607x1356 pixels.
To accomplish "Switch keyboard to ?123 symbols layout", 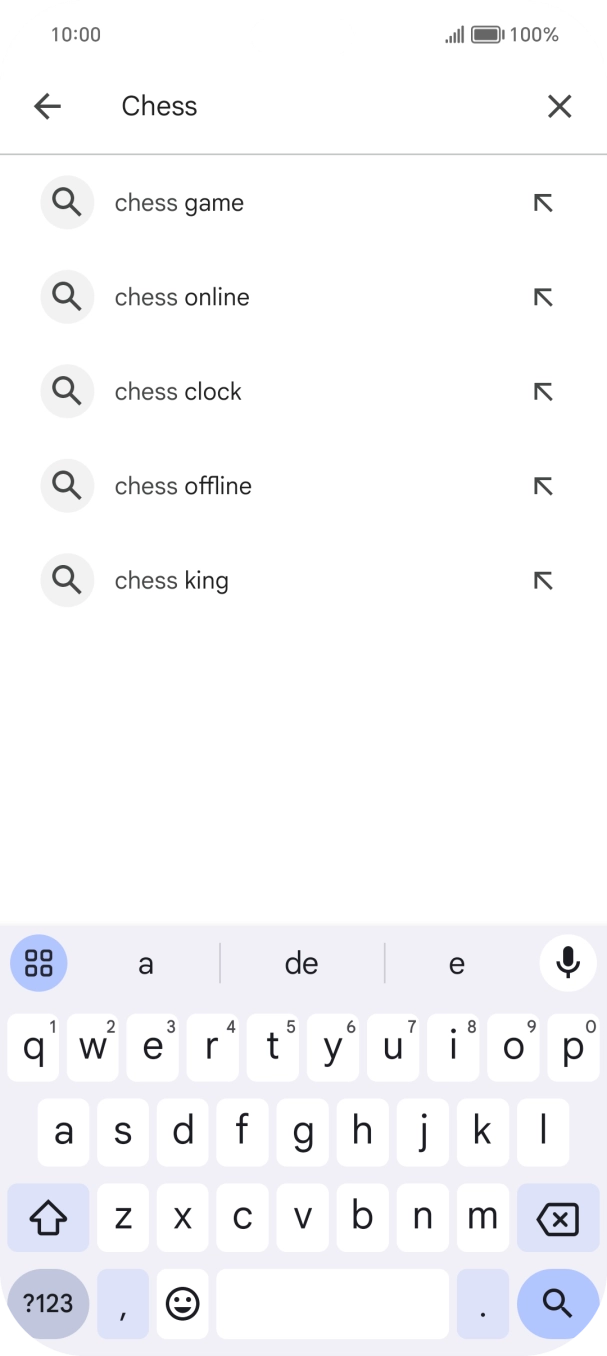I will (46, 1304).
